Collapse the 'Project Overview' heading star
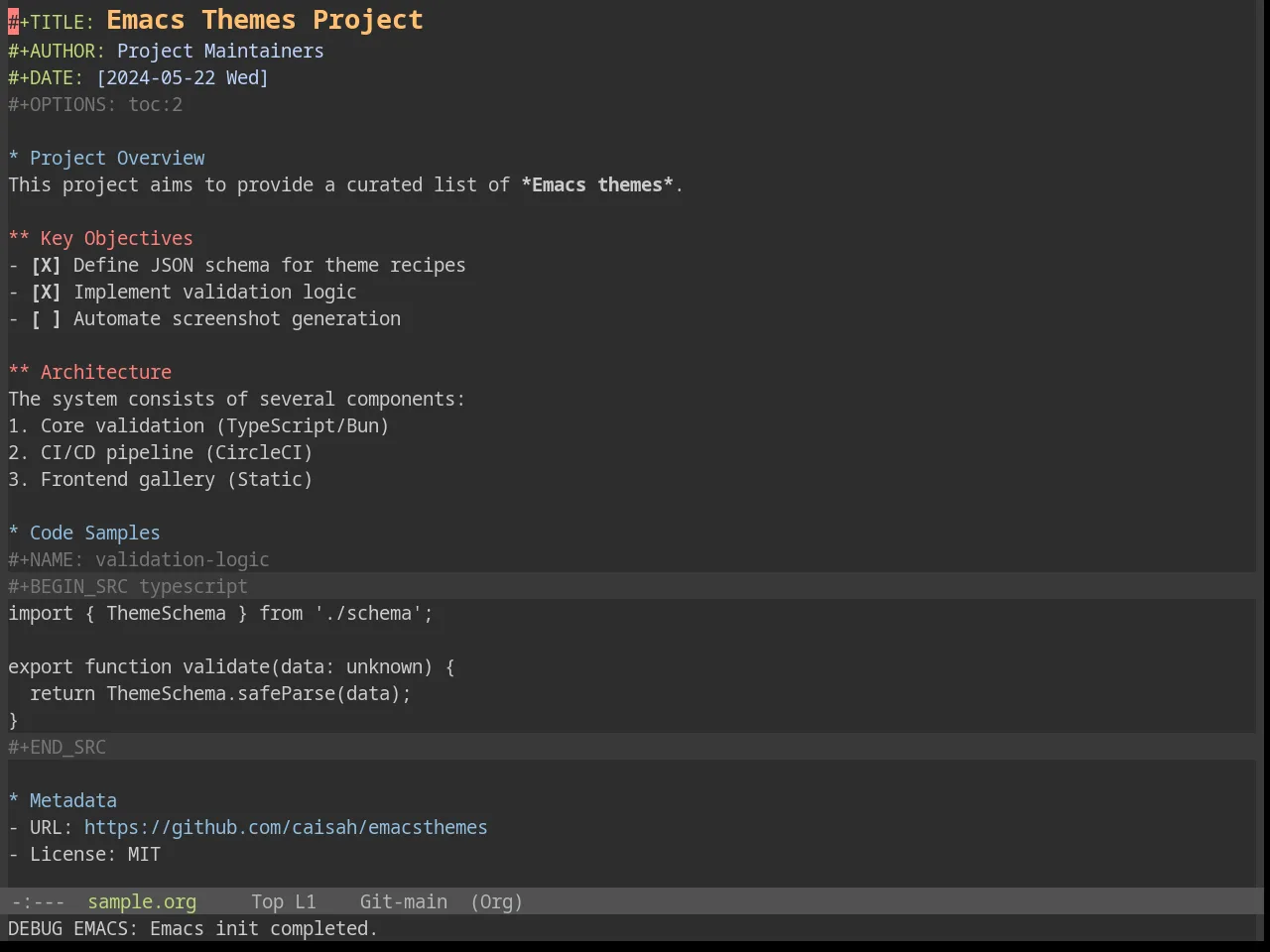The height and width of the screenshot is (952, 1270). 14,158
